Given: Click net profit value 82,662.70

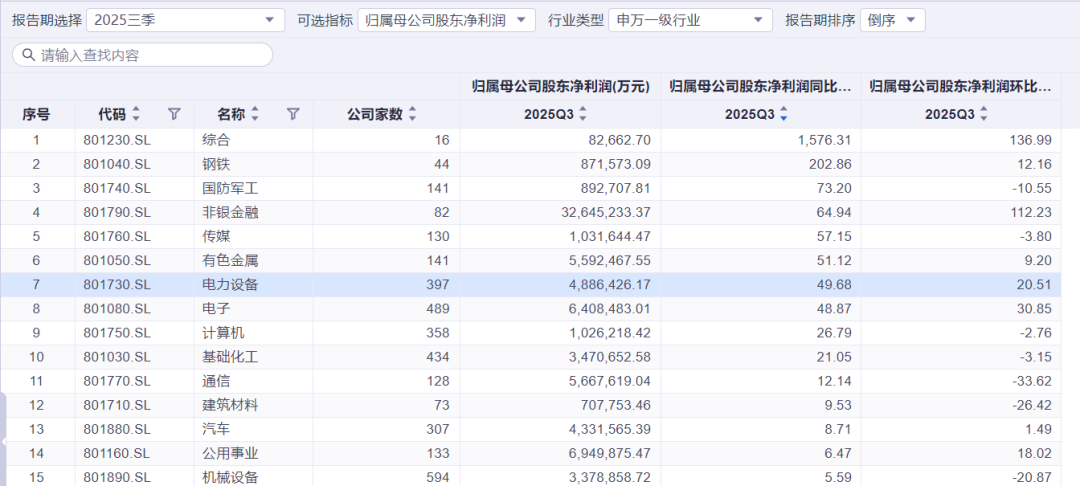Looking at the screenshot, I should coord(619,140).
